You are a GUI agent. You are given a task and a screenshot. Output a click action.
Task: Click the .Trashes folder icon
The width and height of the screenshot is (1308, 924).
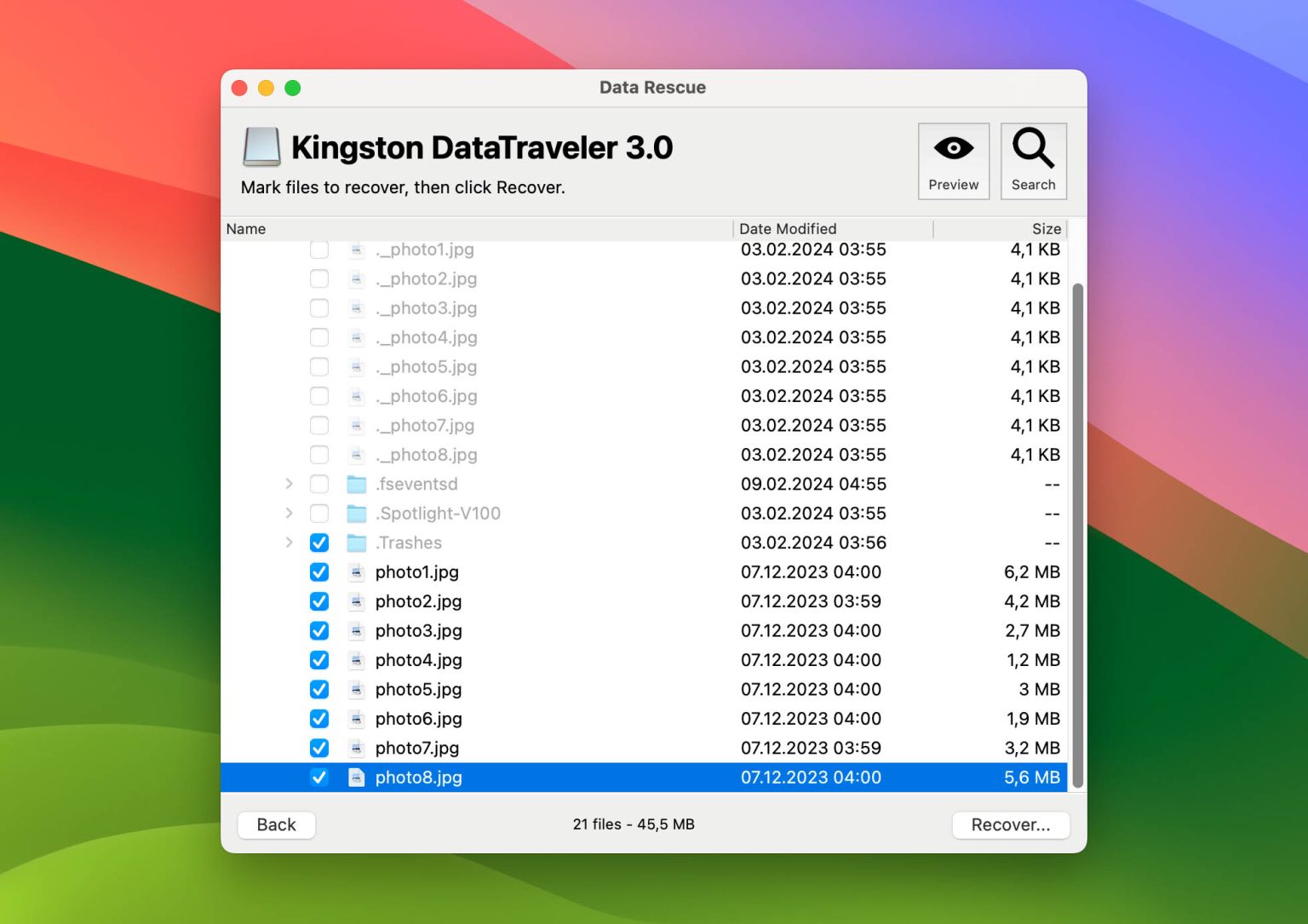point(357,542)
